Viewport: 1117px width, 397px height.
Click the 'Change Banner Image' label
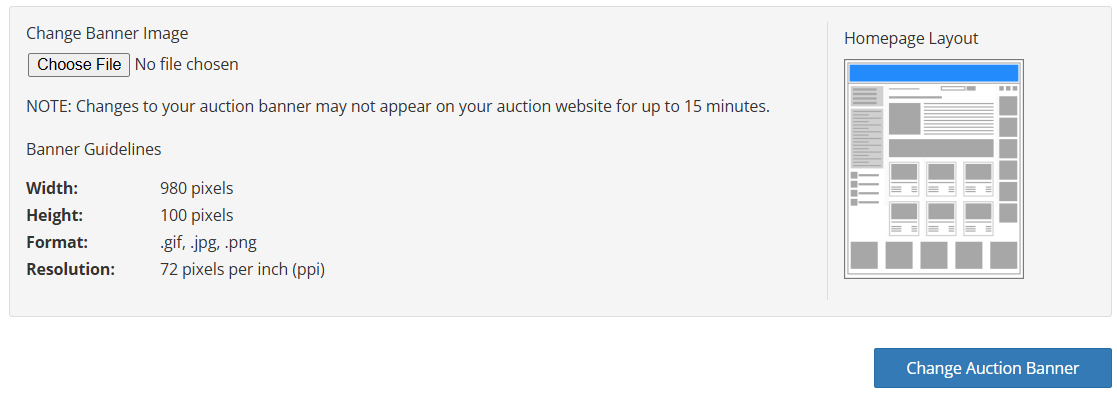click(107, 33)
